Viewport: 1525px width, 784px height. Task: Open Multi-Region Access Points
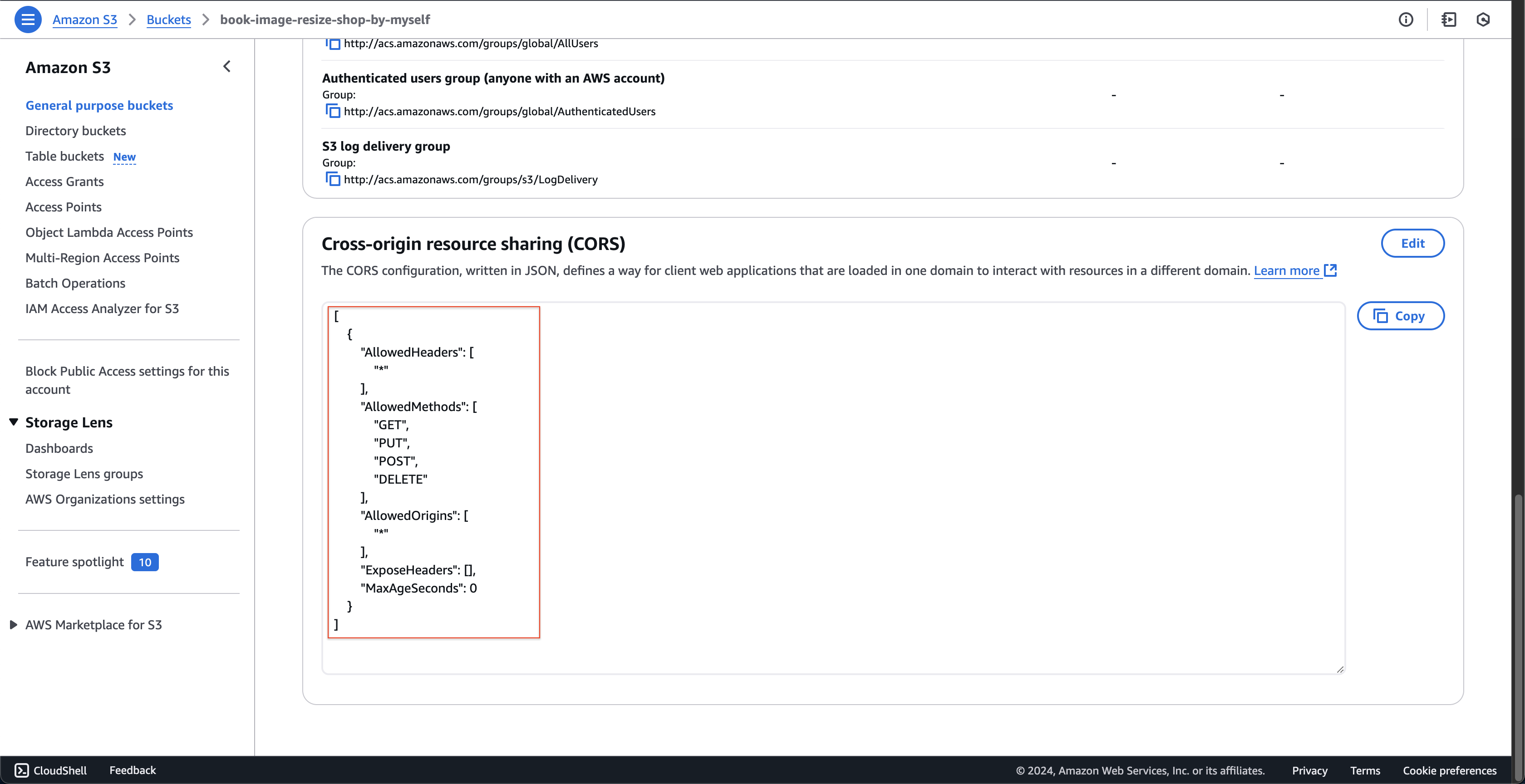tap(103, 258)
